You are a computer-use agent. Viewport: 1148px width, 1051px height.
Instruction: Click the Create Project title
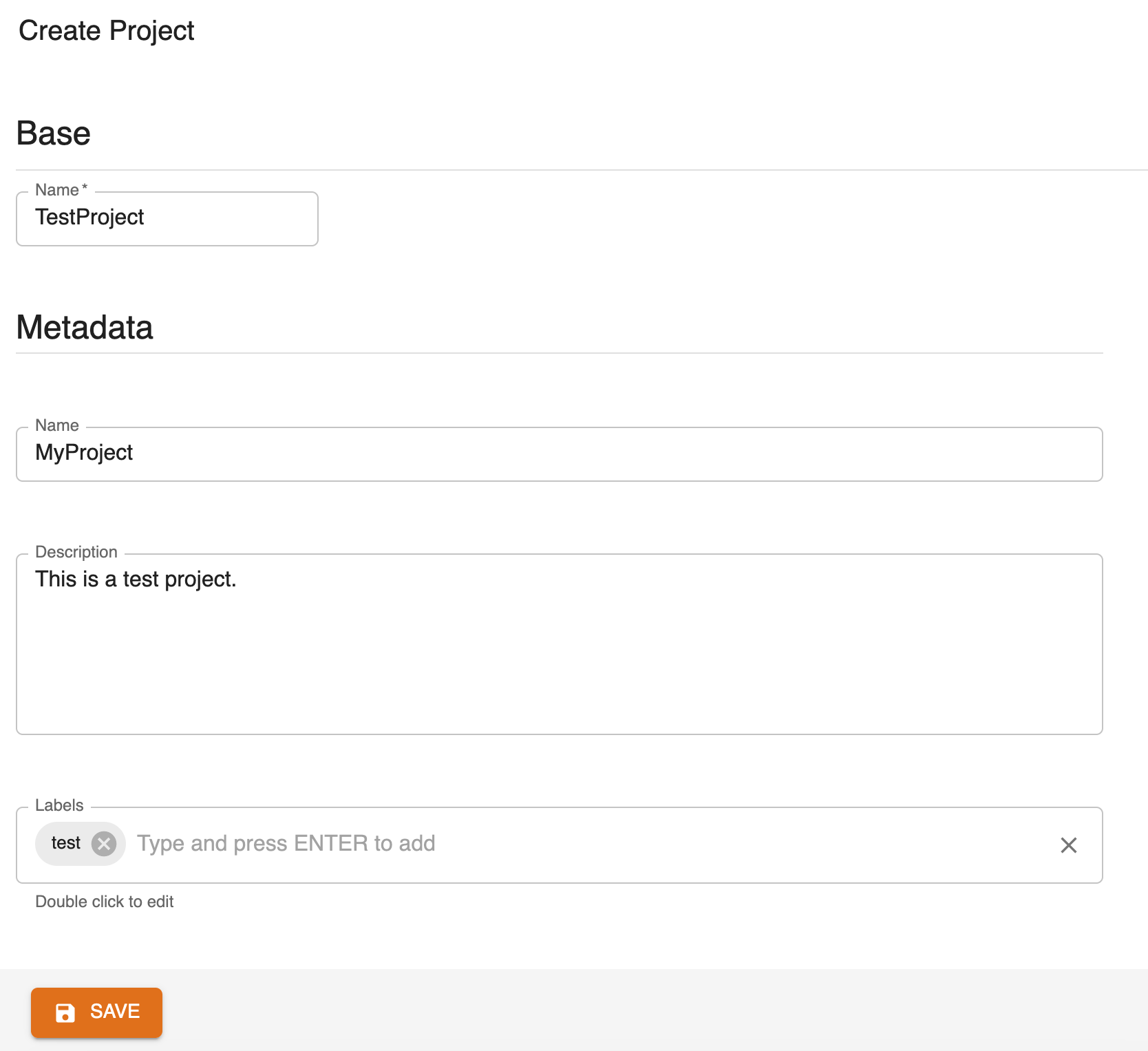pyautogui.click(x=106, y=30)
